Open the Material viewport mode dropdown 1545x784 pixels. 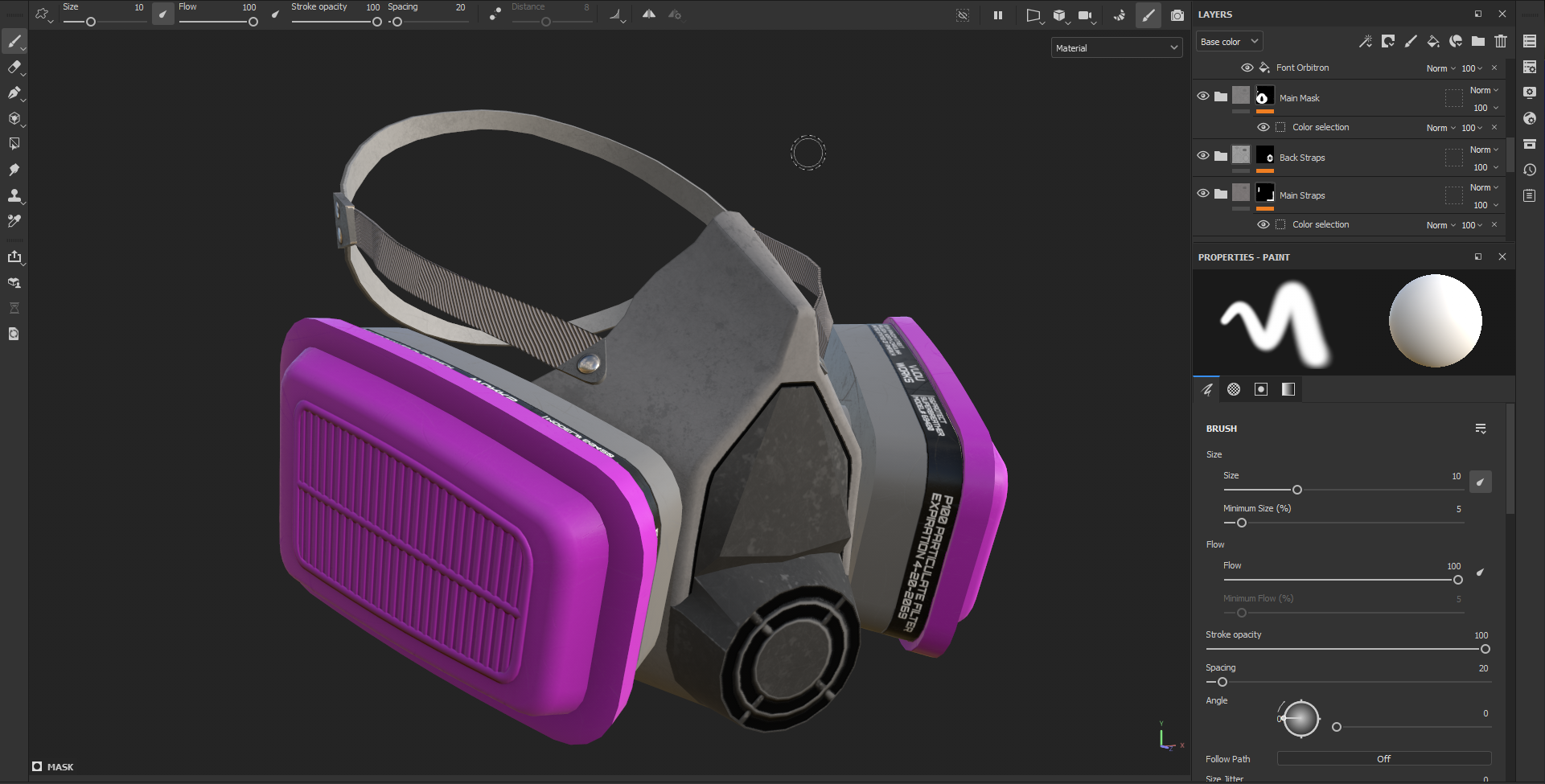(1116, 48)
